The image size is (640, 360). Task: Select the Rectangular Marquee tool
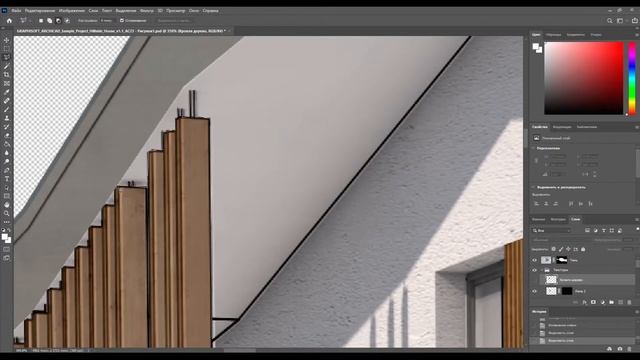[7, 49]
